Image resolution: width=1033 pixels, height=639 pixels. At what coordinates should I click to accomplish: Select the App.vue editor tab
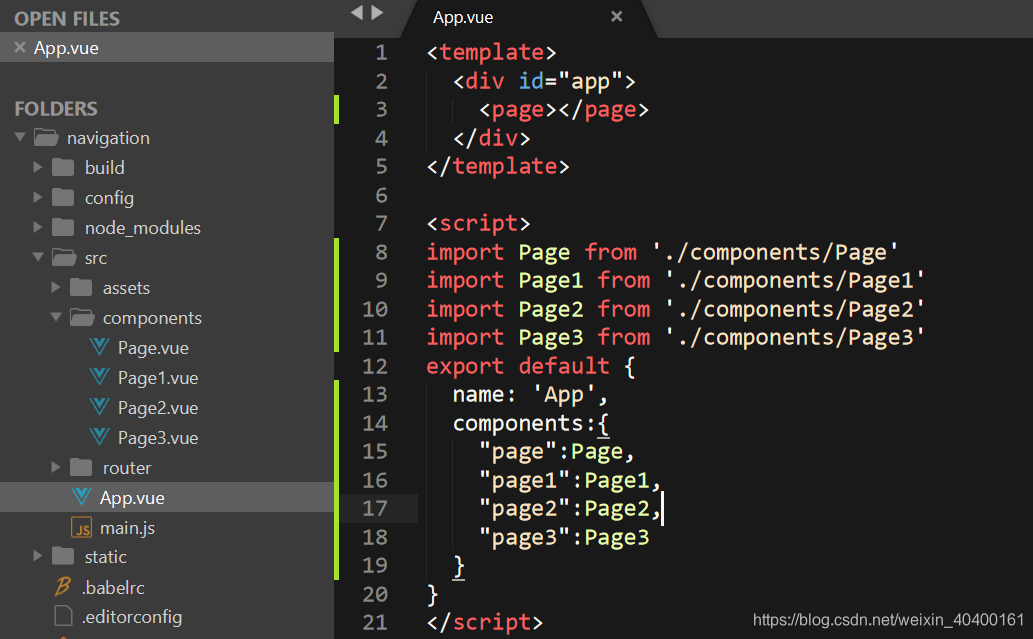(x=462, y=17)
